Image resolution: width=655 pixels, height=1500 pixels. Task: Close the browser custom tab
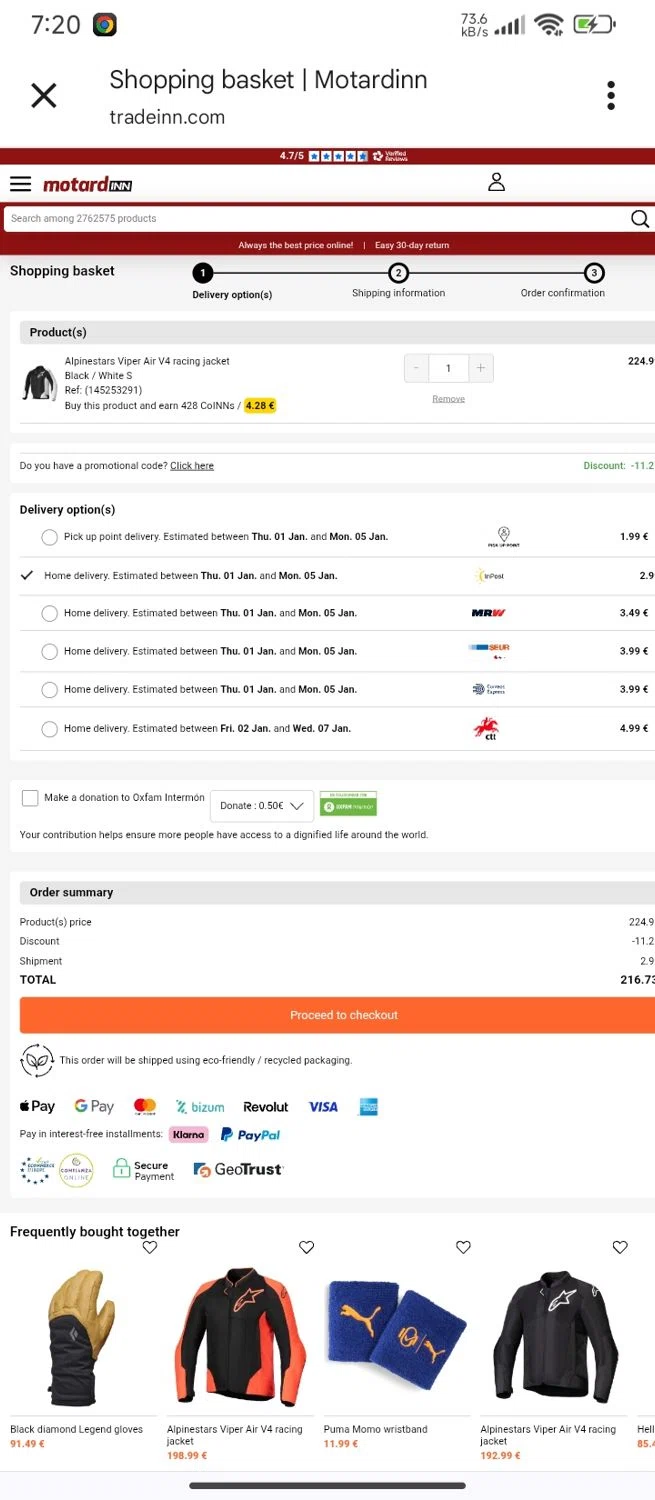tap(44, 96)
